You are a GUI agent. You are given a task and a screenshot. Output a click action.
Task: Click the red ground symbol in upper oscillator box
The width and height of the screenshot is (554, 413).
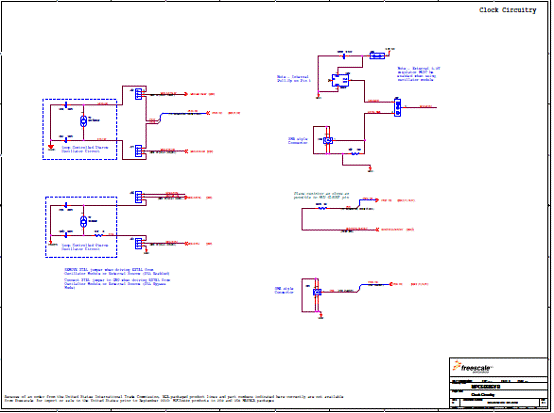click(x=51, y=147)
